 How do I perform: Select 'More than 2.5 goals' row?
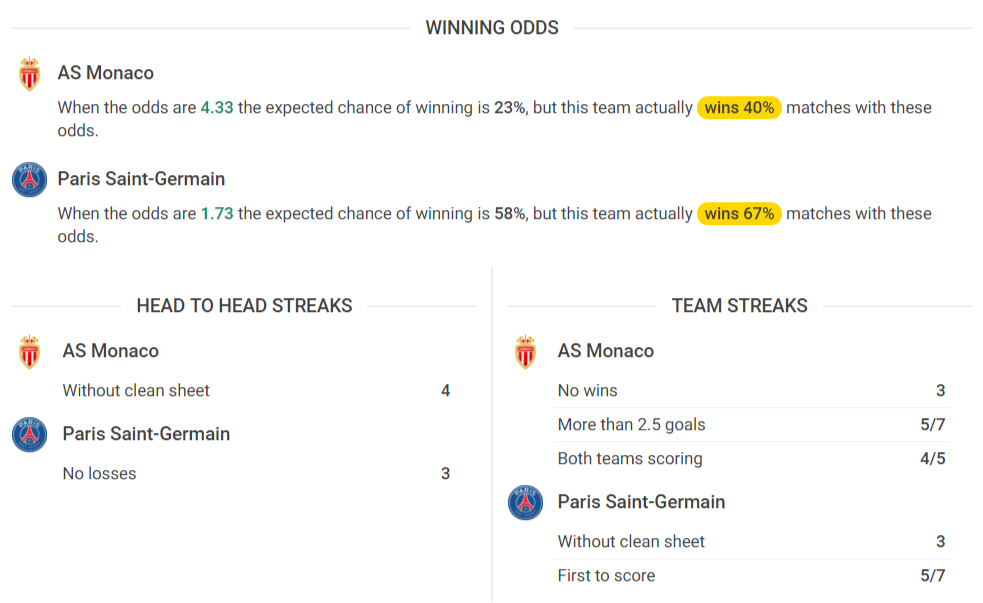[x=752, y=424]
